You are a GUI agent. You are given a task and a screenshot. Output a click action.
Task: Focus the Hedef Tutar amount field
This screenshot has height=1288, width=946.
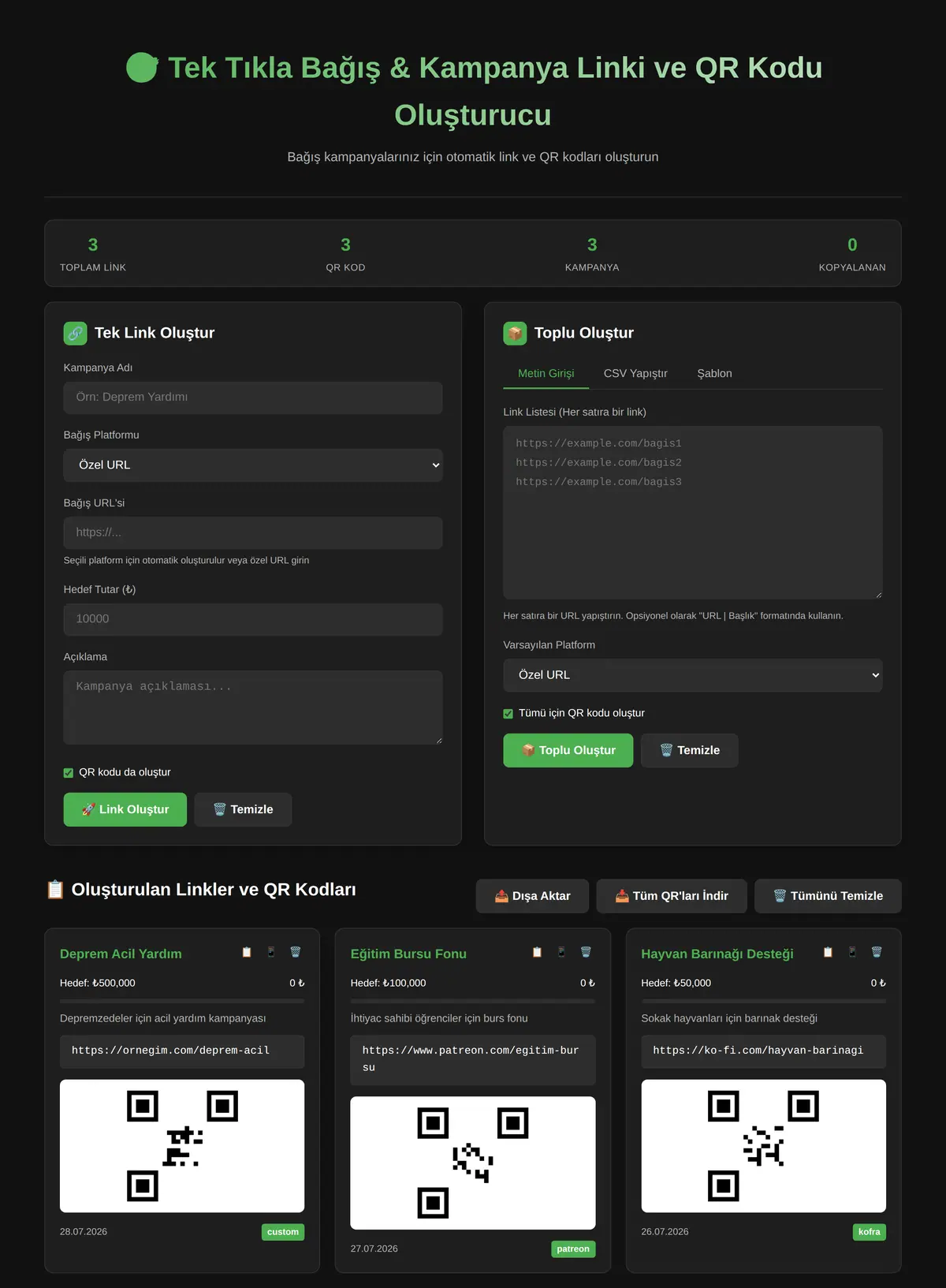coord(253,619)
